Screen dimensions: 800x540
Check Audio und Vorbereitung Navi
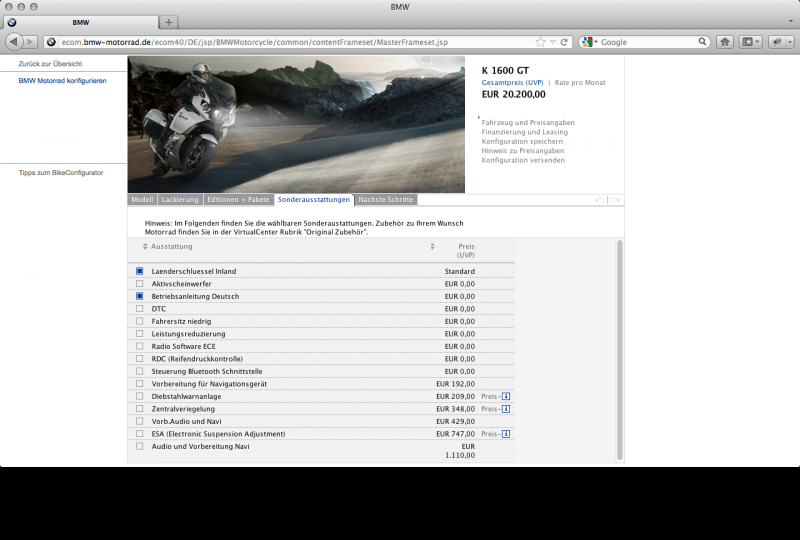pos(140,446)
